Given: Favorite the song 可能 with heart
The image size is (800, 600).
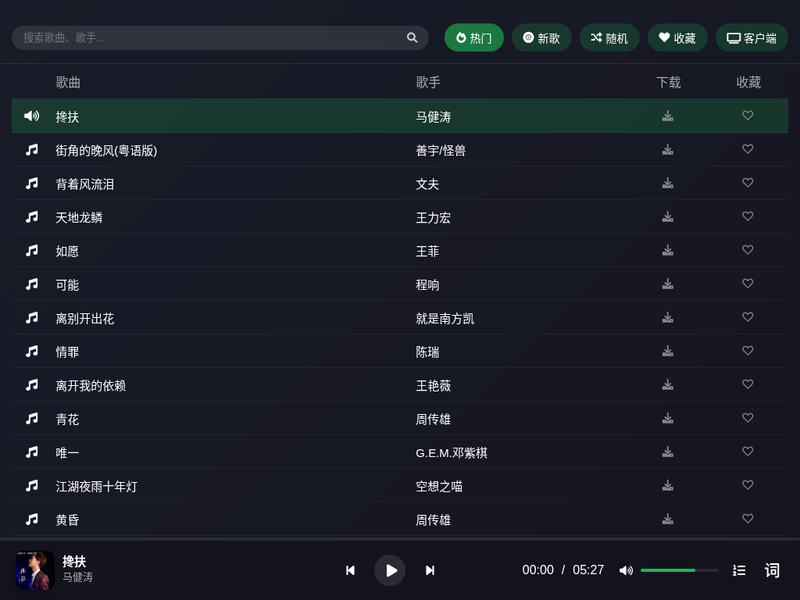Looking at the screenshot, I should click(x=747, y=284).
